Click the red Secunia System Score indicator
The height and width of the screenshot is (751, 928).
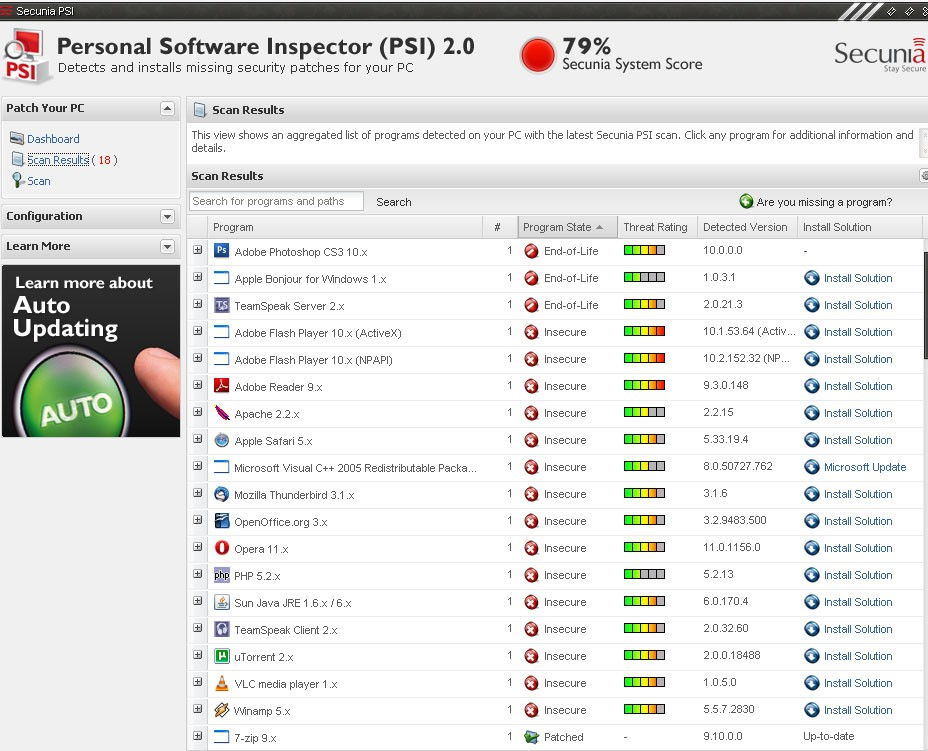tap(537, 55)
